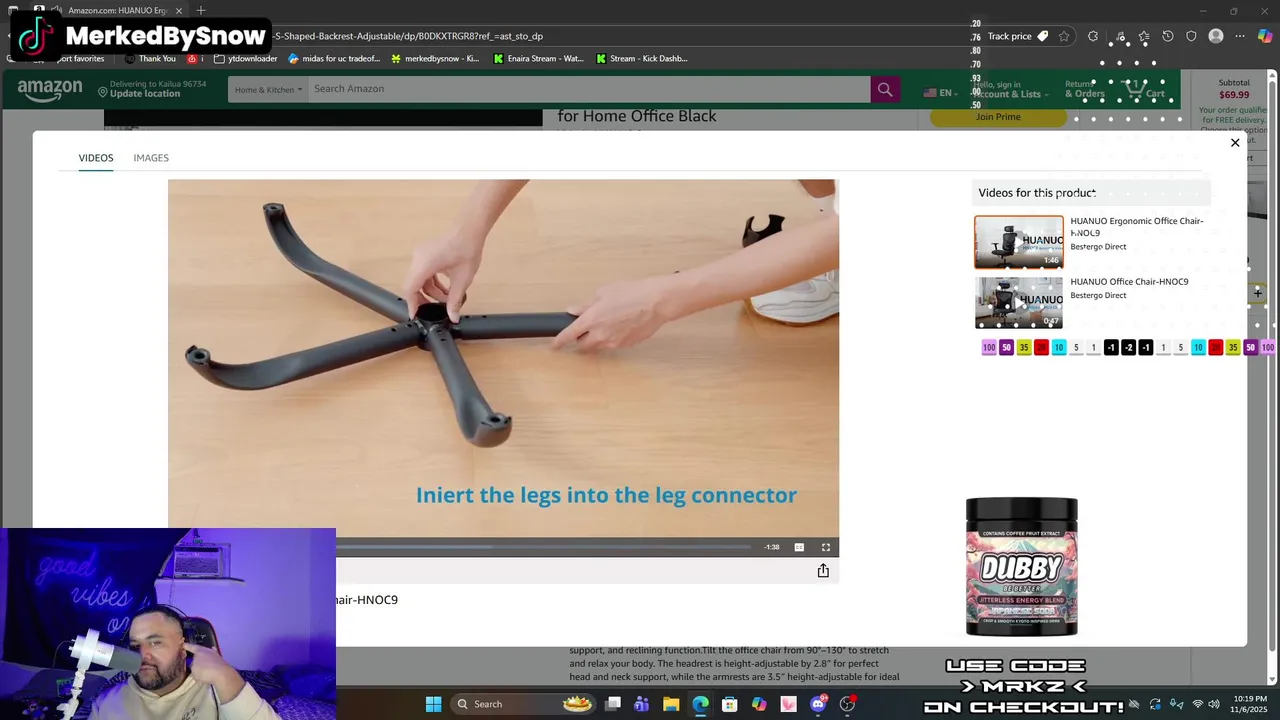Viewport: 1280px width, 720px height.
Task: Open File Explorer from the taskbar
Action: pyautogui.click(x=671, y=704)
